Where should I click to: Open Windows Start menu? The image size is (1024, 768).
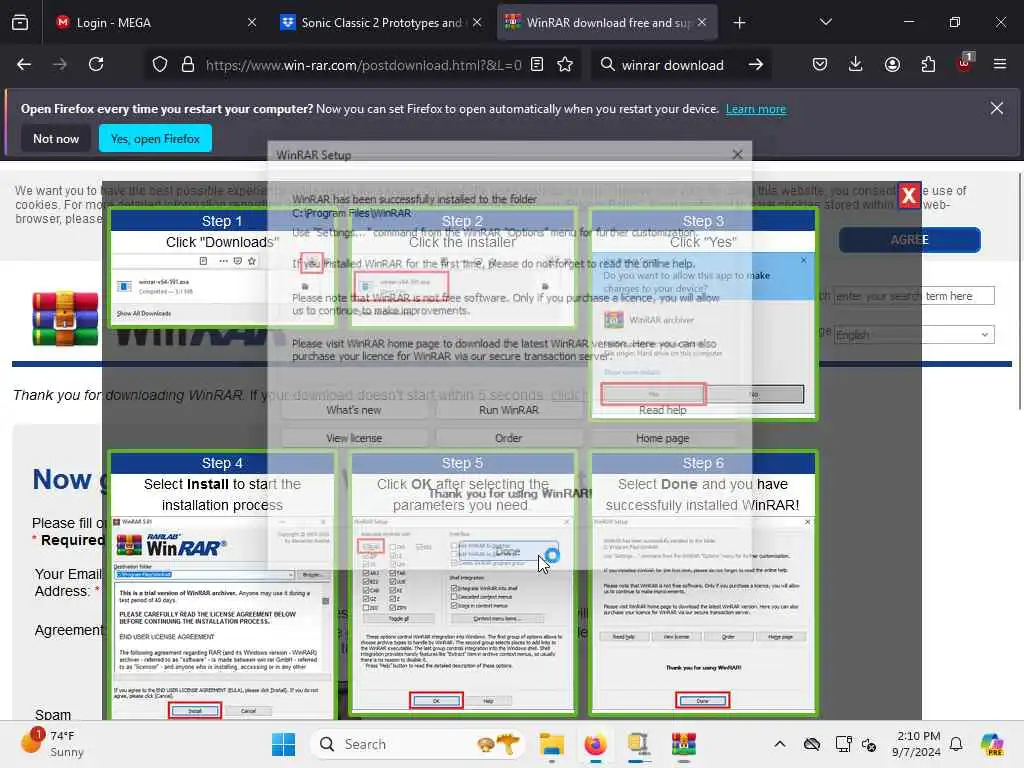(x=283, y=744)
